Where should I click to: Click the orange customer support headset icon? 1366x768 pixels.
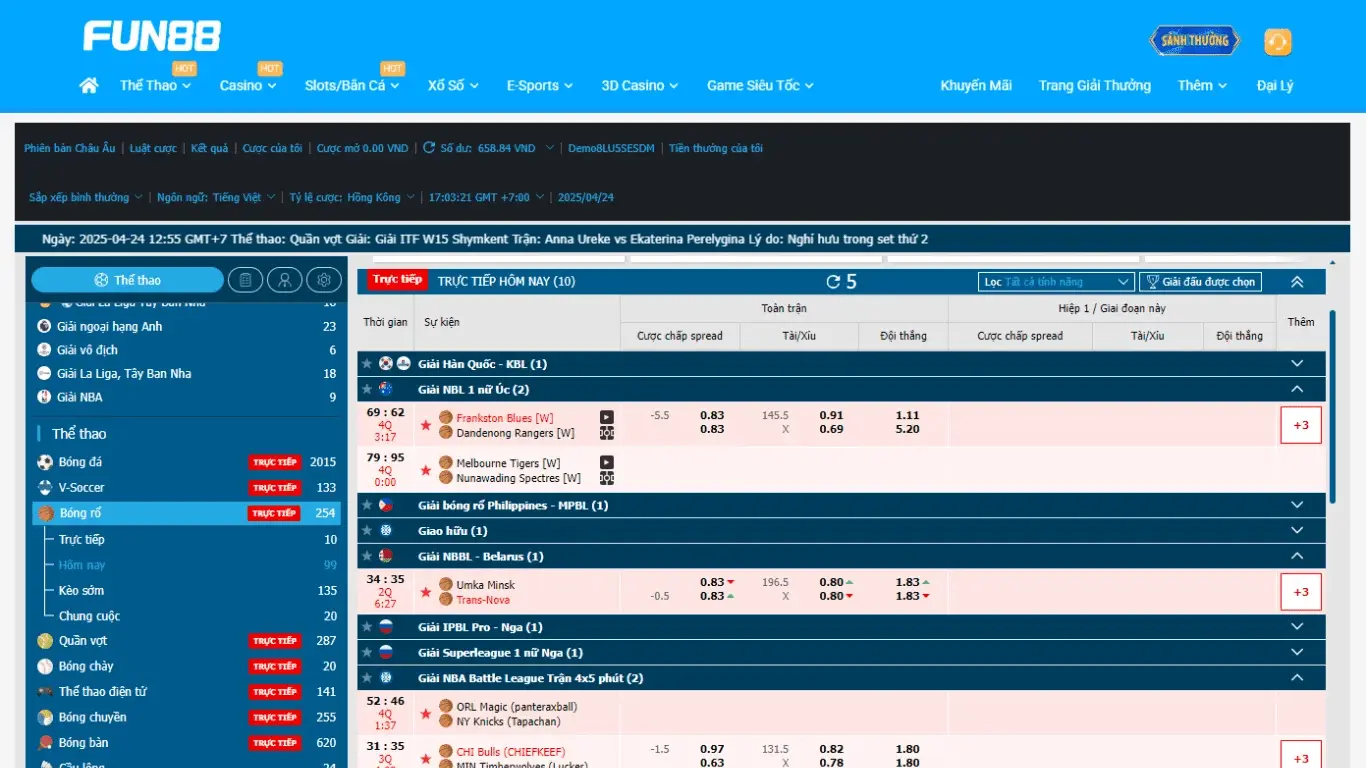click(x=1277, y=42)
